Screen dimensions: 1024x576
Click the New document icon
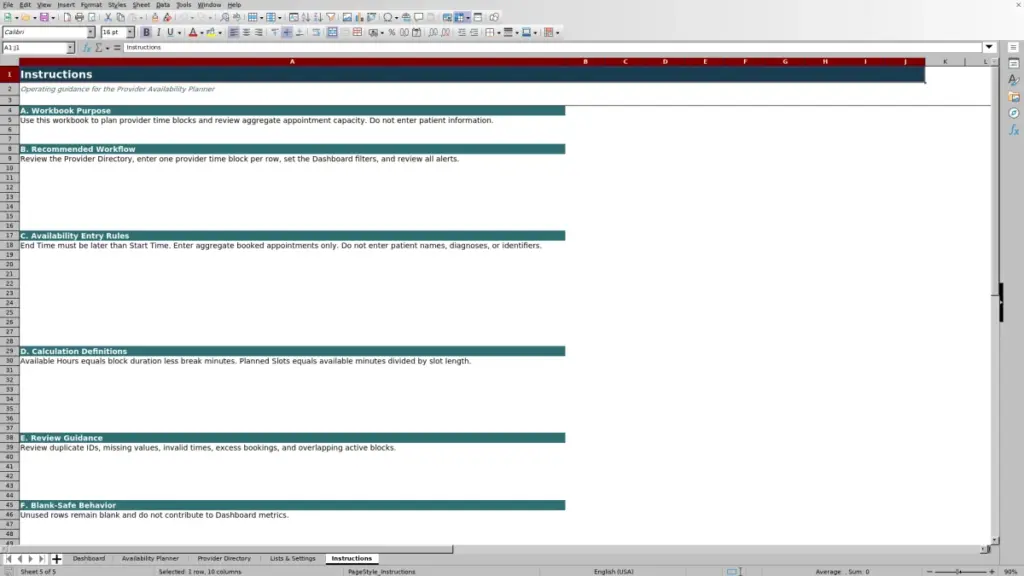coord(8,18)
